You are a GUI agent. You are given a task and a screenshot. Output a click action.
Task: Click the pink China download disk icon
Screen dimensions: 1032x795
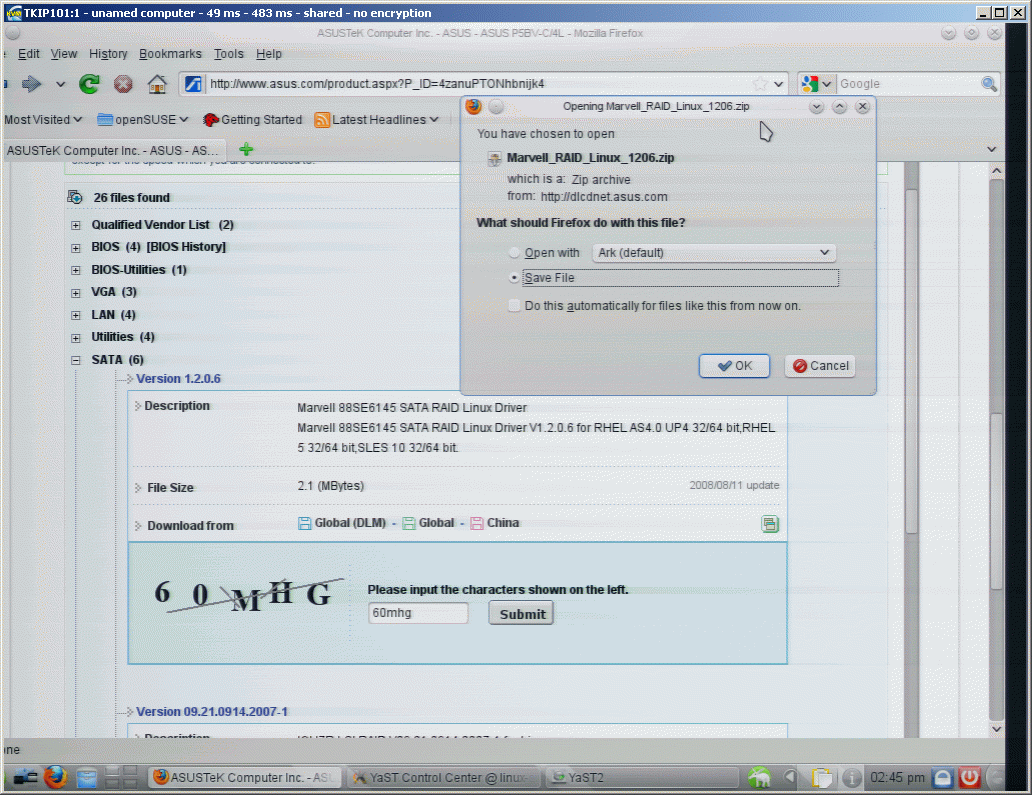[x=477, y=523]
